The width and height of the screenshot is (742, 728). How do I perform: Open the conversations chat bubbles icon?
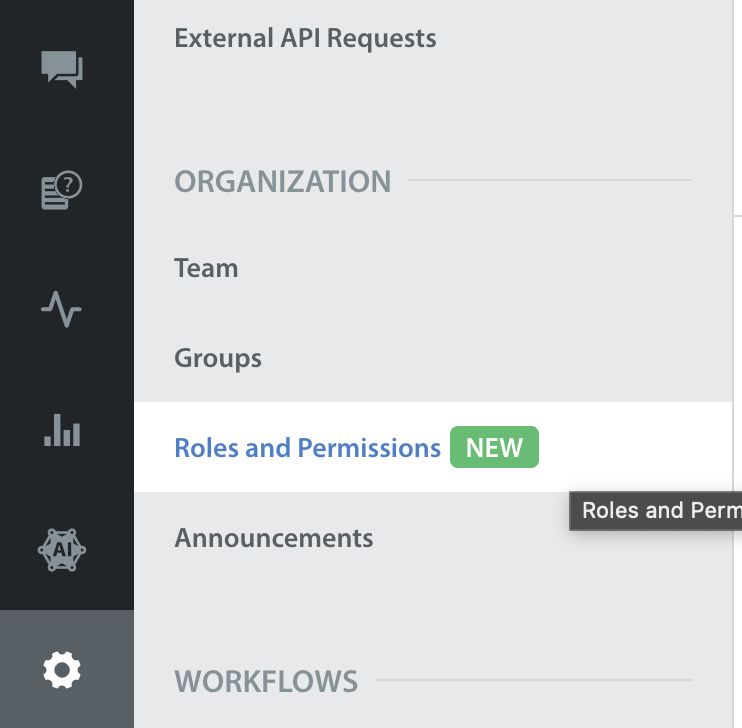coord(62,69)
